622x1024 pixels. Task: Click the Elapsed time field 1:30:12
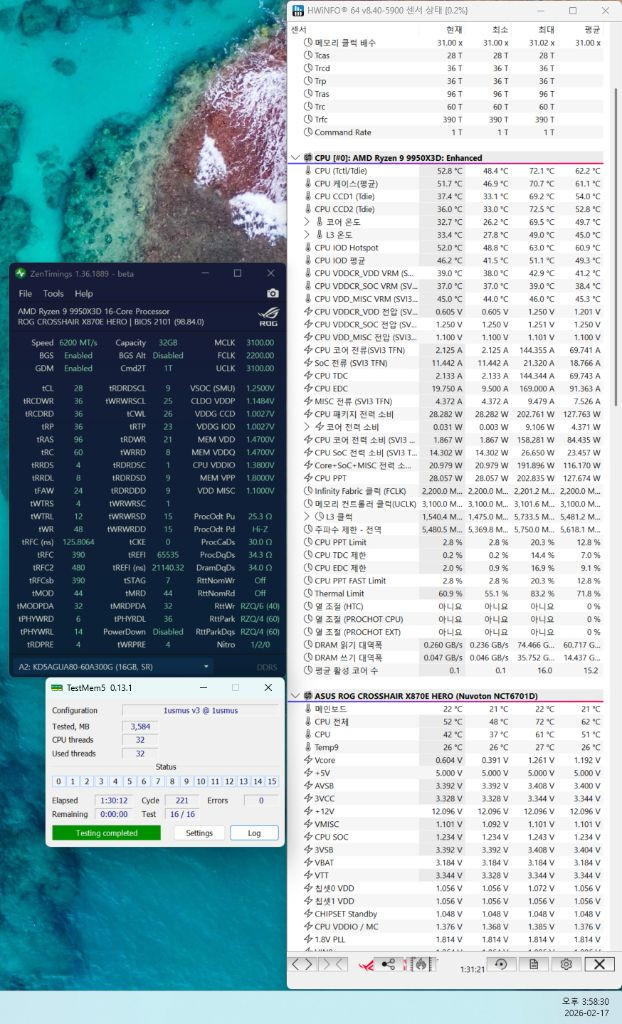114,801
